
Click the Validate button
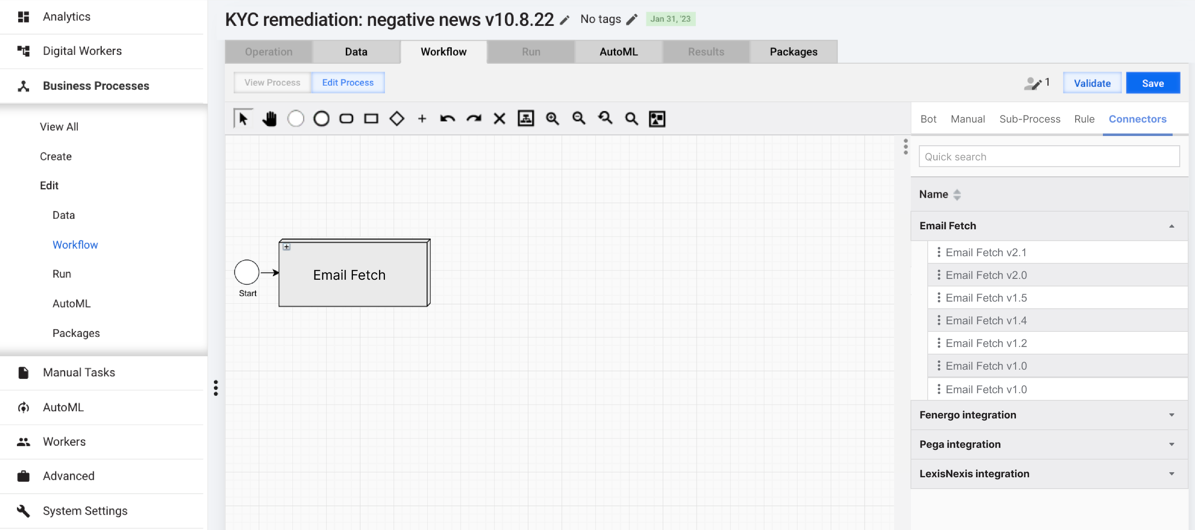[1092, 83]
